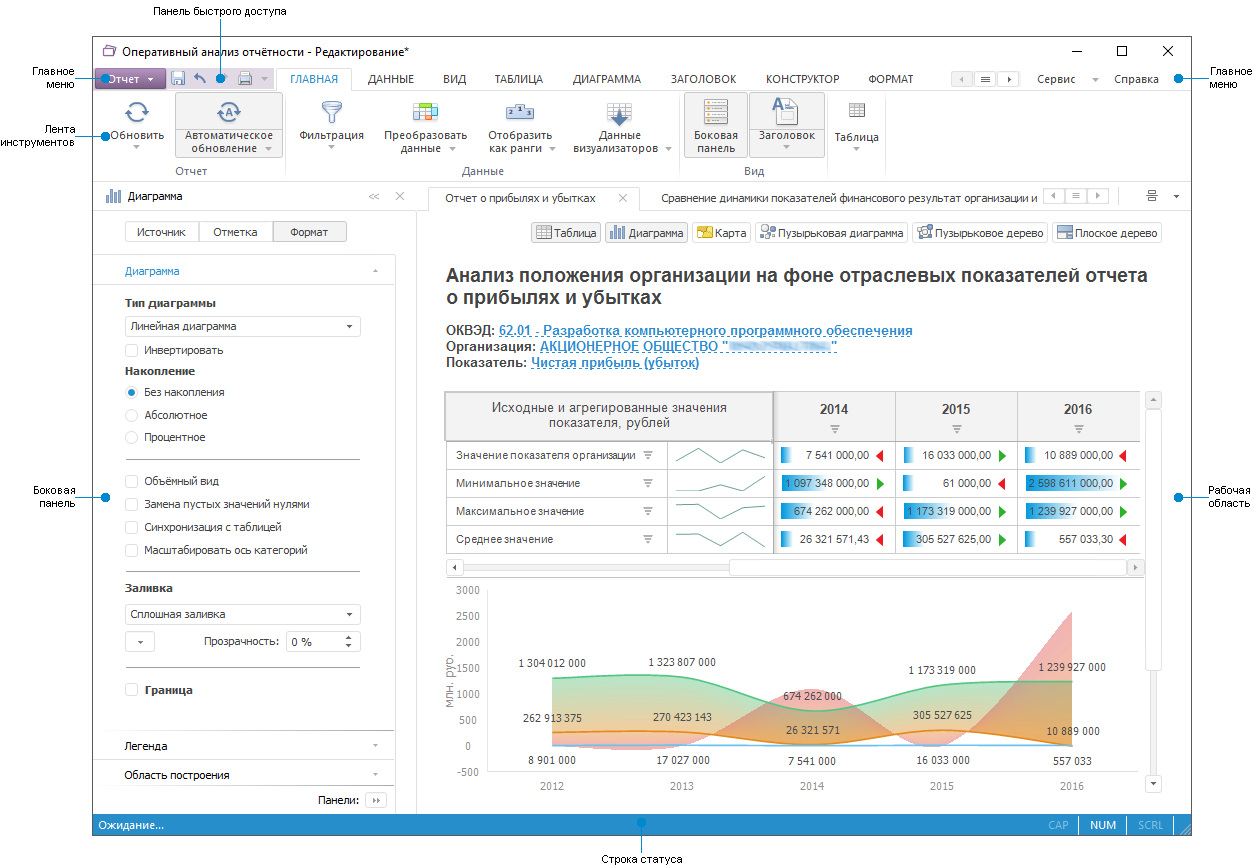
Task: Click the Чистая прибыль (убыток) link
Action: 615,363
